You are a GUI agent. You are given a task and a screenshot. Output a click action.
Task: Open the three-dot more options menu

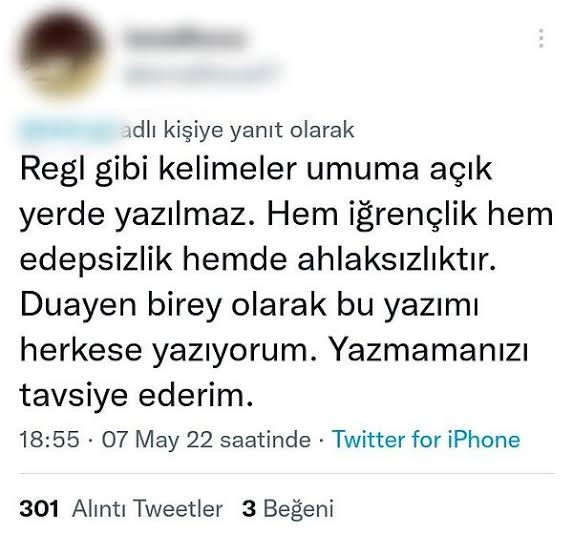pos(541,38)
